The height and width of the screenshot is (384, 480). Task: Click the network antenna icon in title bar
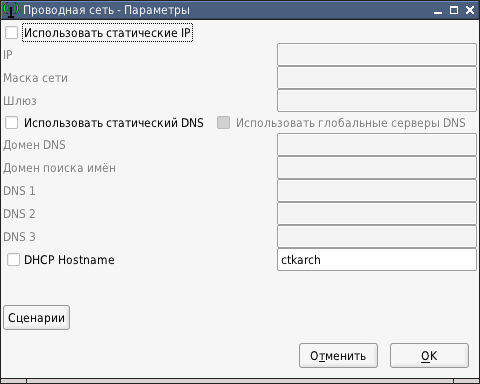pos(11,10)
